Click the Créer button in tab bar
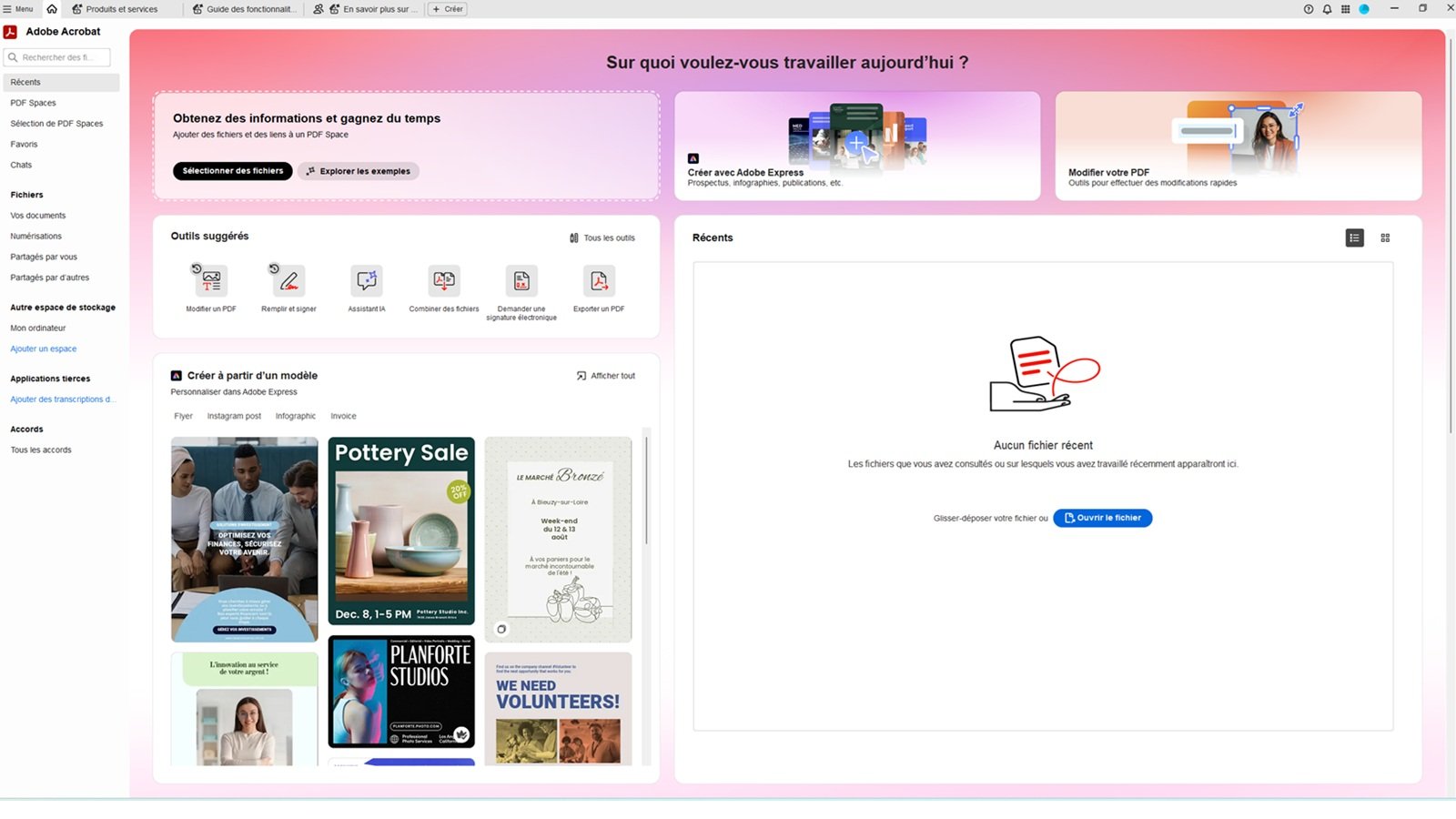The width and height of the screenshot is (1456, 819). 448,9
